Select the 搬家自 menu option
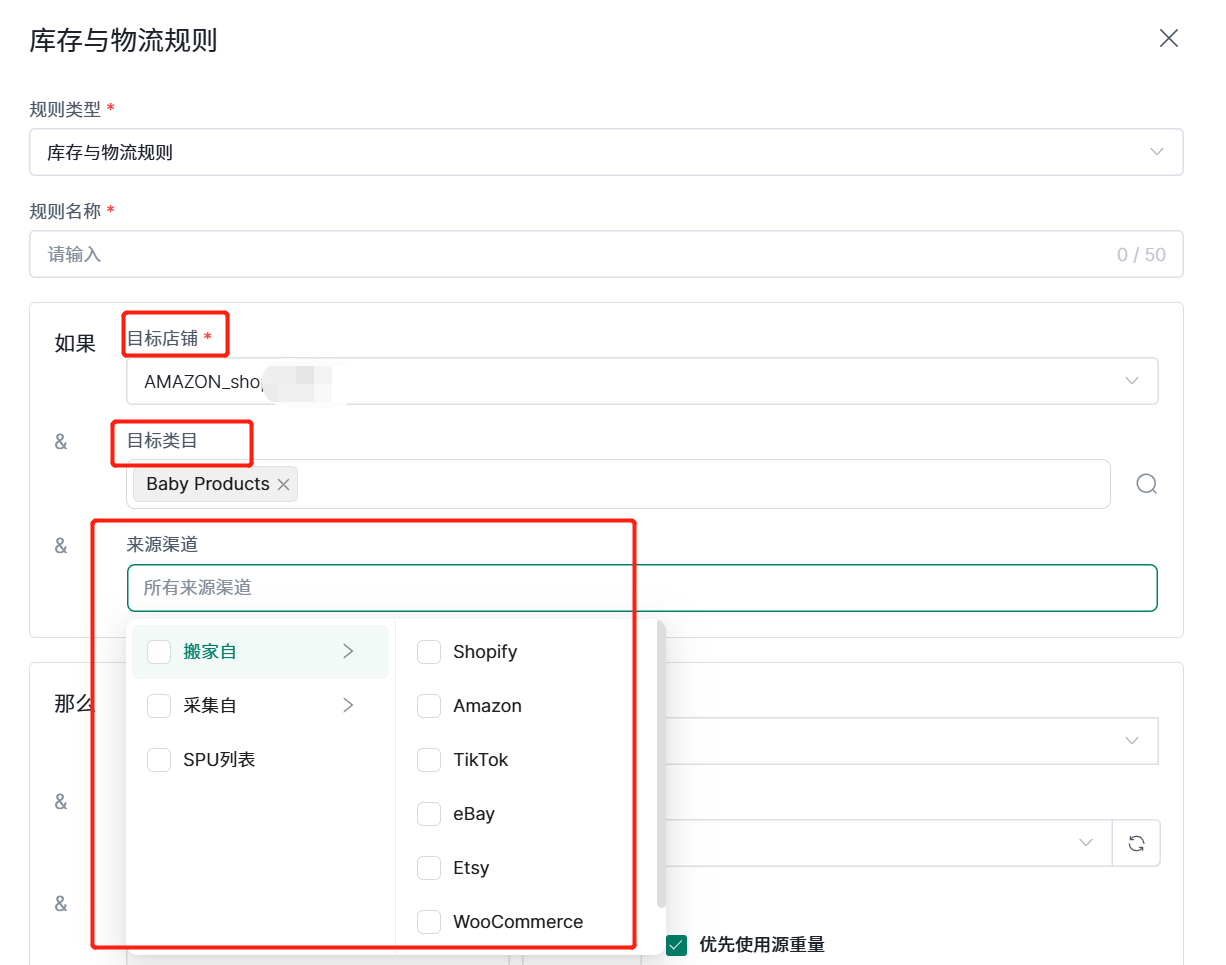1226x965 pixels. click(210, 652)
